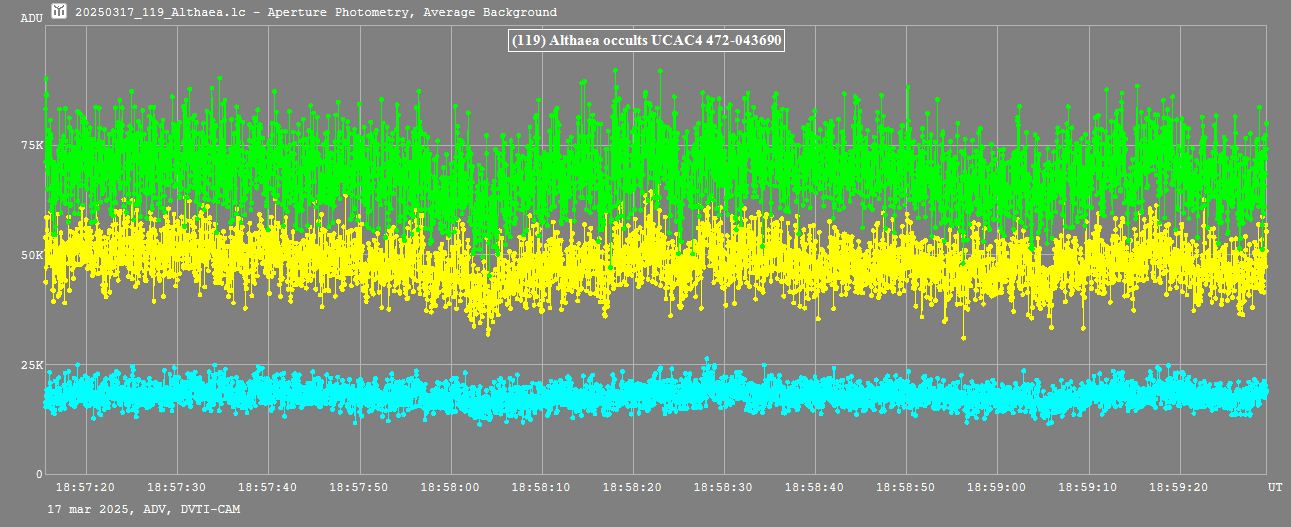Click the 18:57:40 time tick label
1291x527 pixels.
(x=268, y=487)
